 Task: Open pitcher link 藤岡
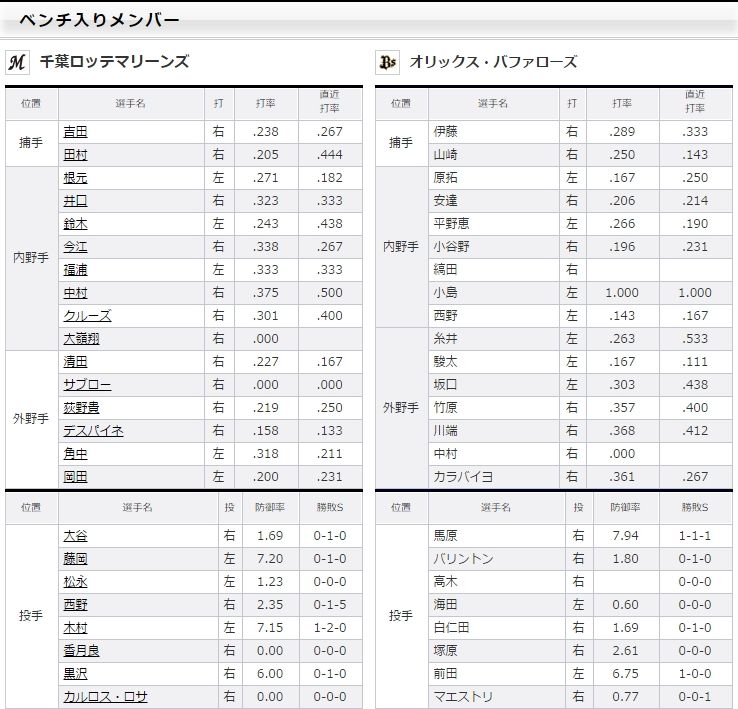75,559
